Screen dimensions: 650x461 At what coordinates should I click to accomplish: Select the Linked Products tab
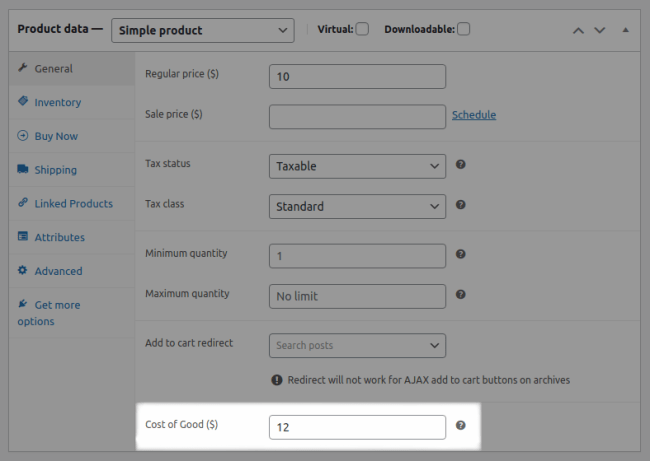(73, 203)
